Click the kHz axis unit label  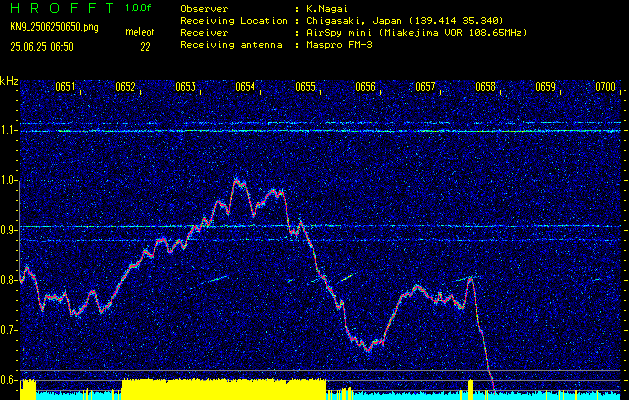pos(9,81)
